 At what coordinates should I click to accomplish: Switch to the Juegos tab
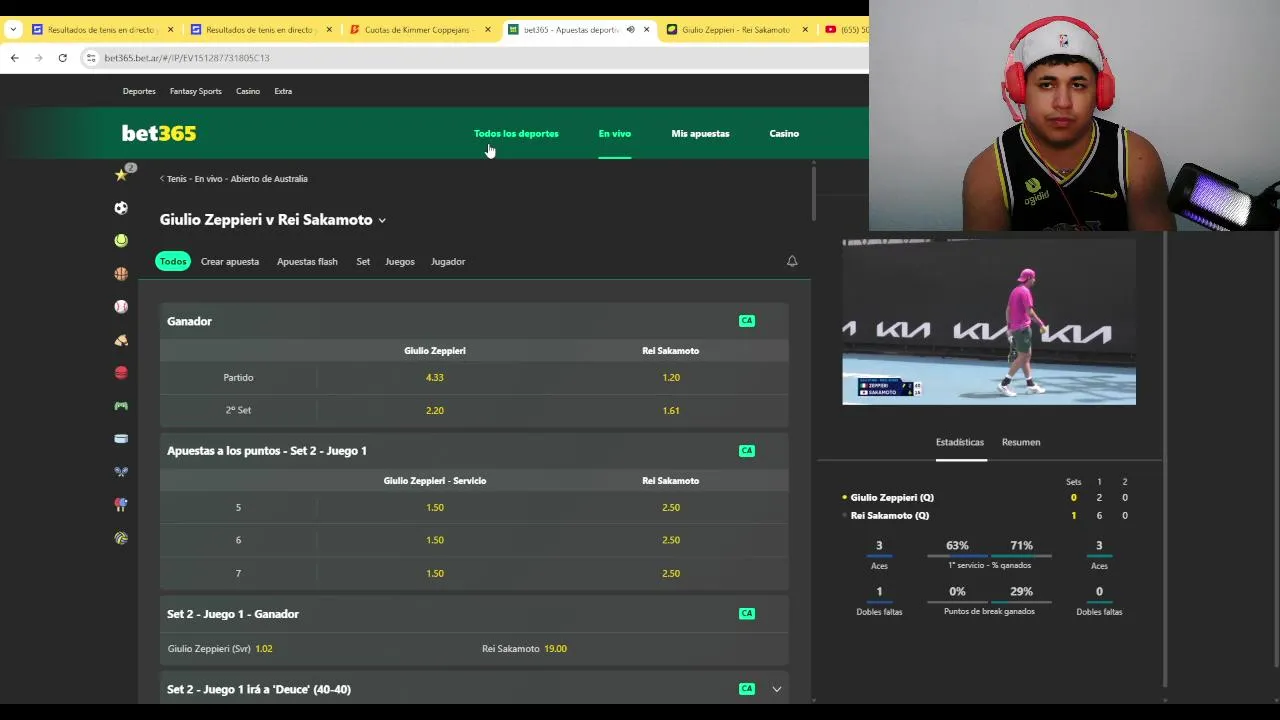pyautogui.click(x=400, y=262)
